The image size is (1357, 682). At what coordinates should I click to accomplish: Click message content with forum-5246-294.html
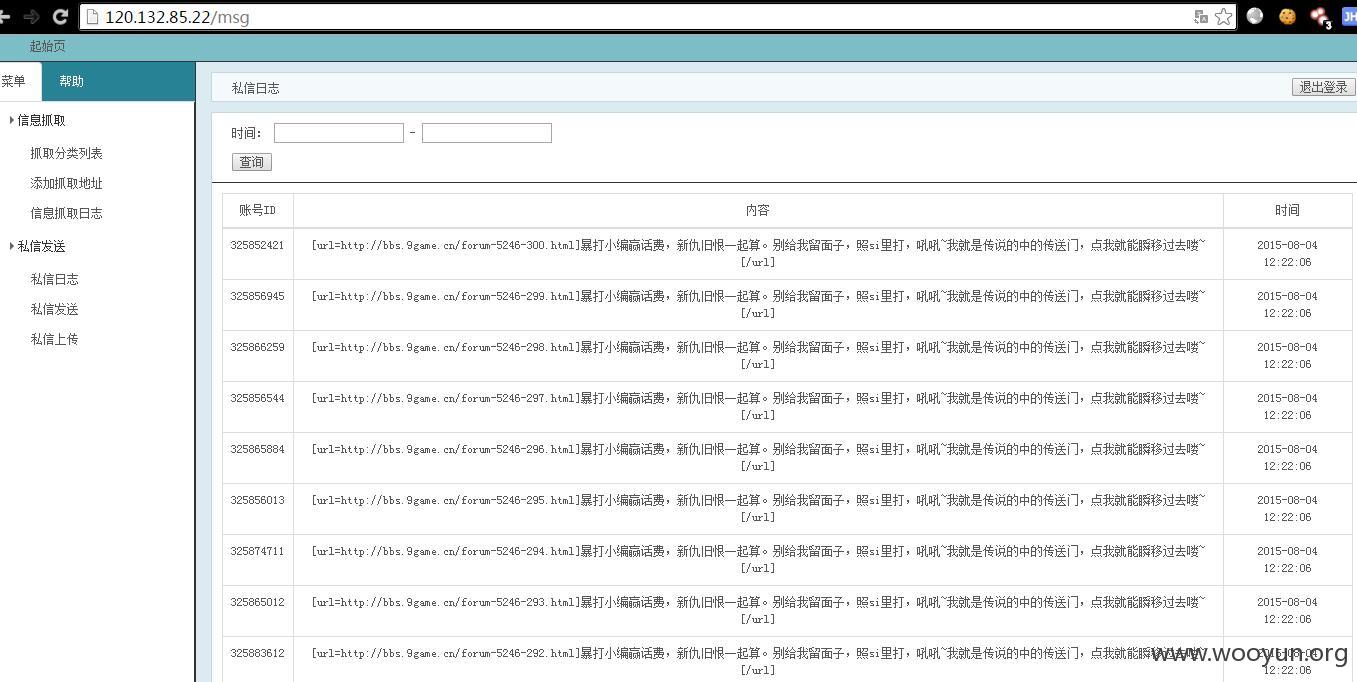[758, 560]
